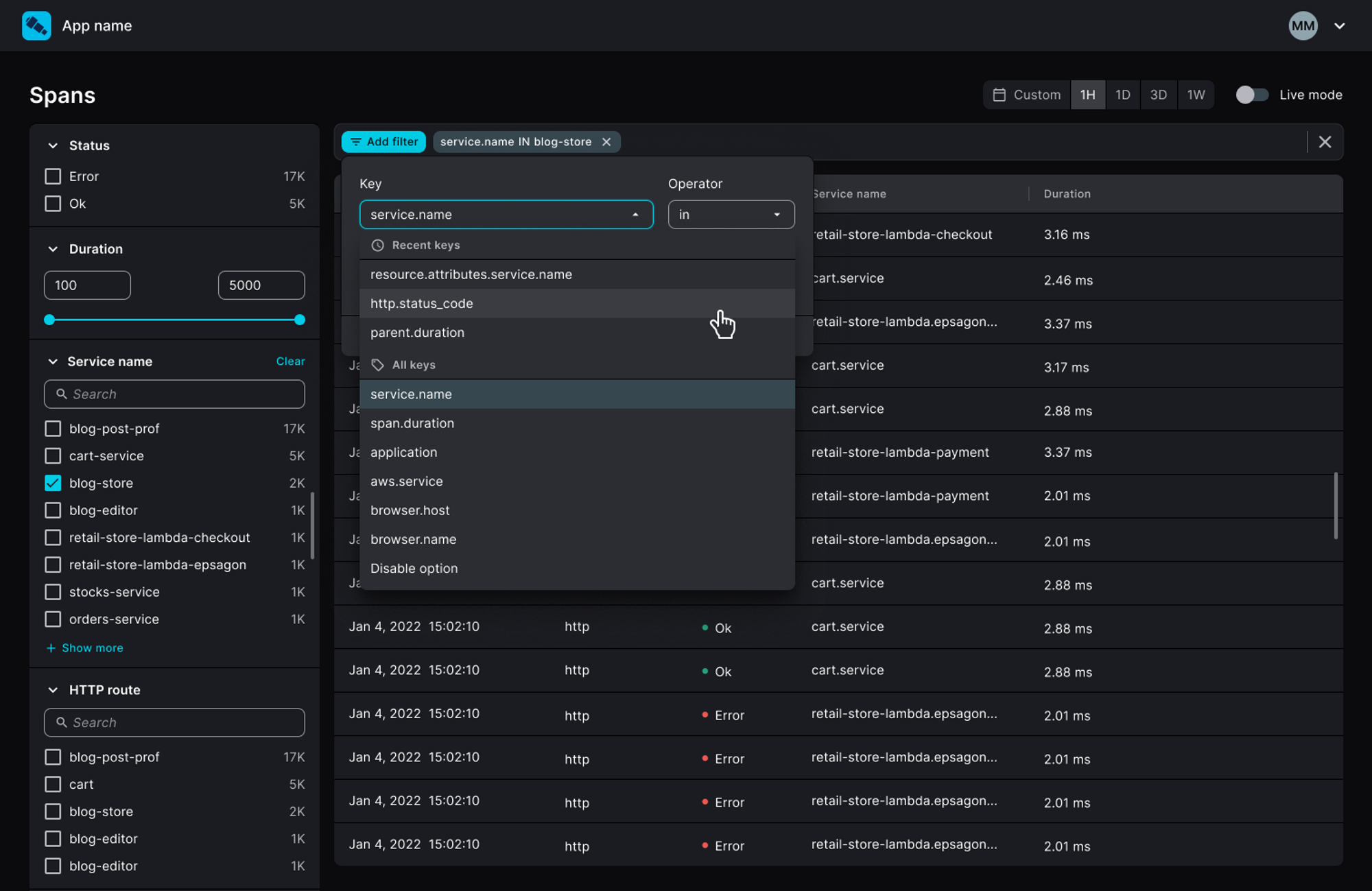This screenshot has width=1372, height=891.
Task: Choose span.duration from all keys
Action: 412,423
